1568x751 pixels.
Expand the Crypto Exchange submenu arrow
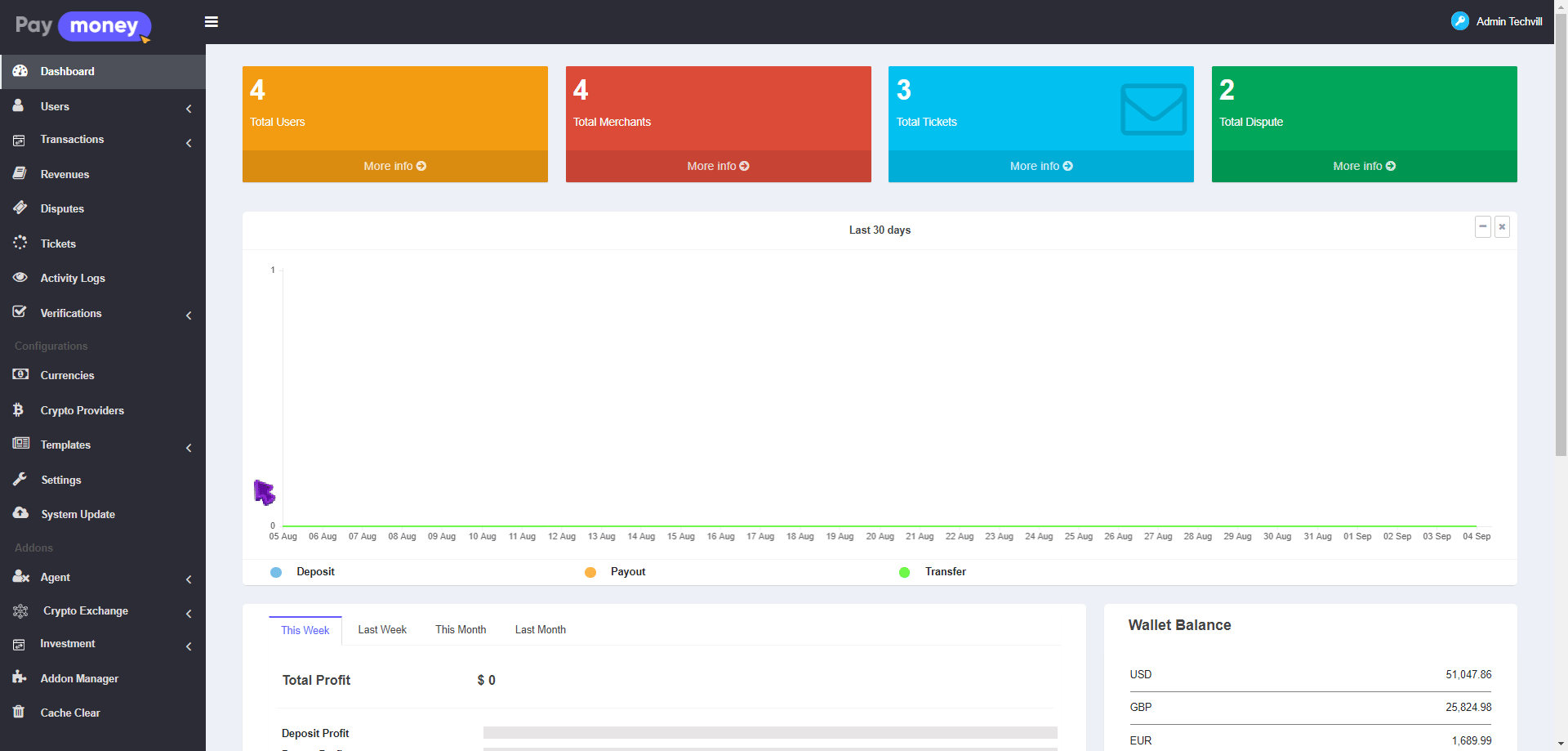(189, 614)
